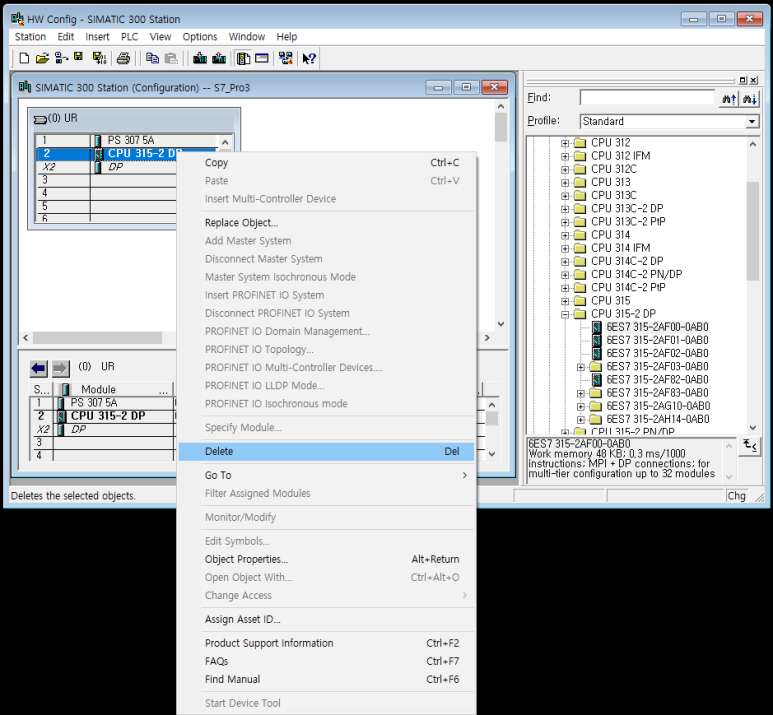This screenshot has height=715, width=773.
Task: Click the search up binoculars icon
Action: (729, 99)
